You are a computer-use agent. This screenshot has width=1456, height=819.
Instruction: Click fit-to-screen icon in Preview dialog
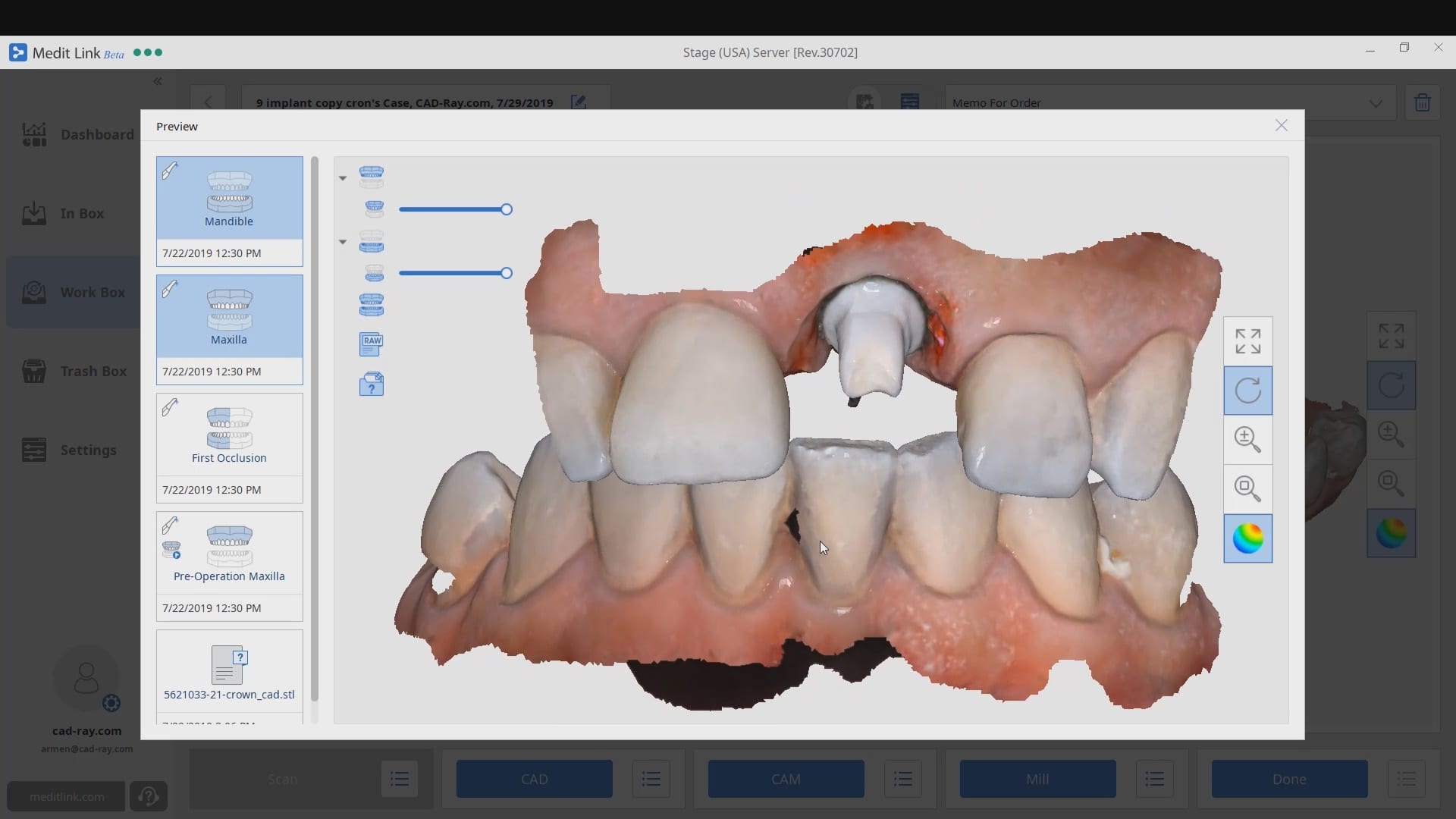pos(1247,341)
